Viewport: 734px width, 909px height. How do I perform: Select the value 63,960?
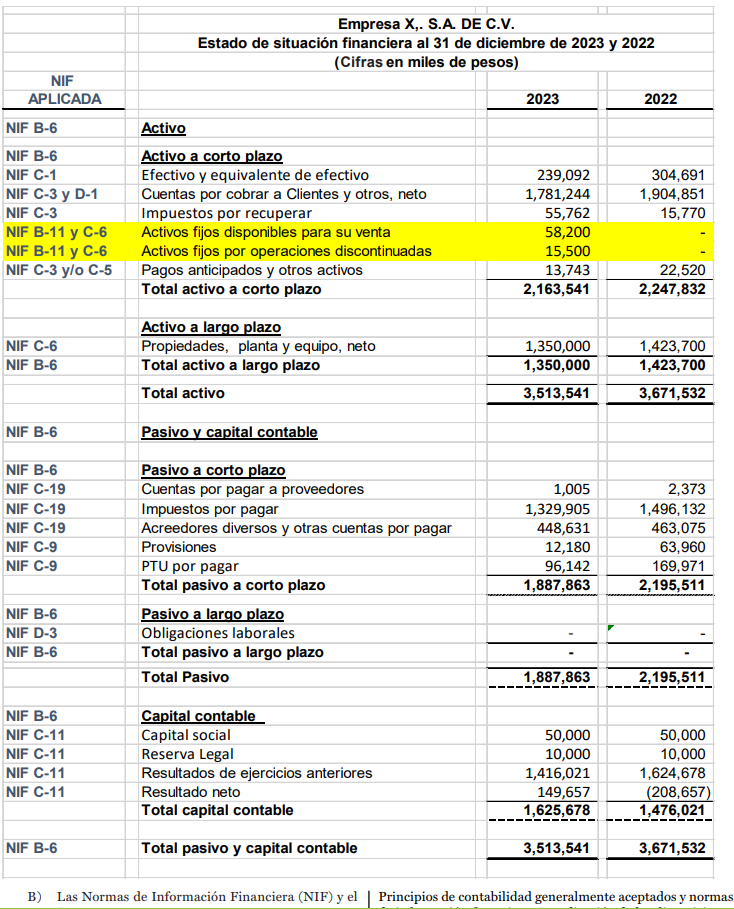(x=682, y=547)
